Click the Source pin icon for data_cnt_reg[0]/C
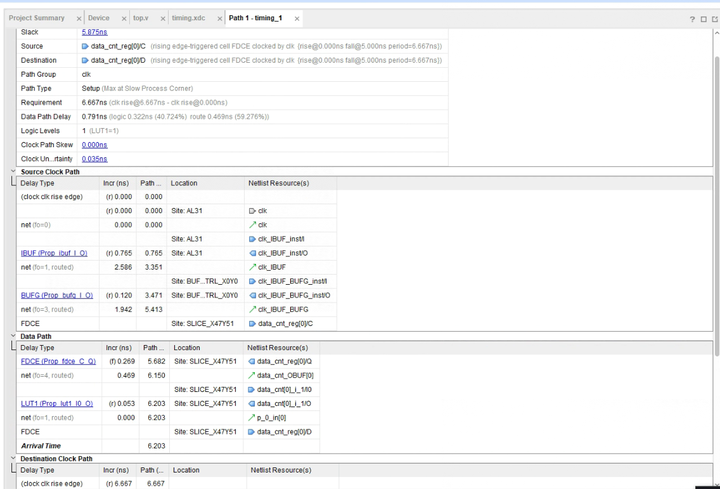Viewport: 720px width, 489px height. pyautogui.click(x=85, y=46)
